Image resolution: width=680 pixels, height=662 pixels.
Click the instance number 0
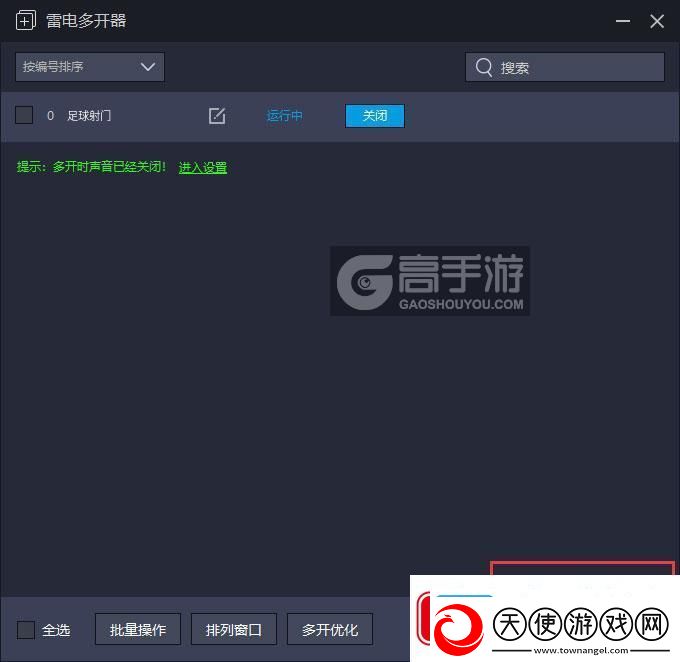coord(50,116)
